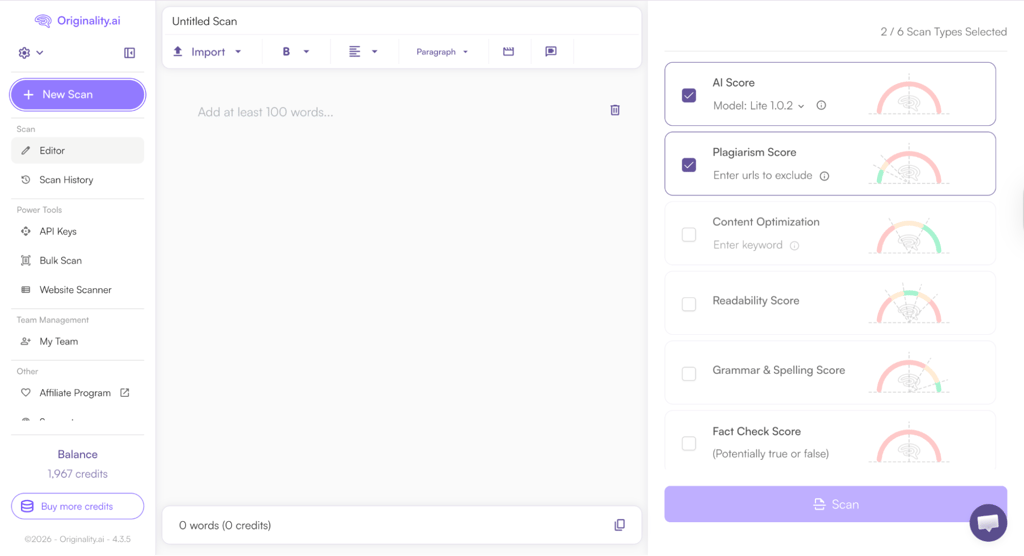Uncheck the Plagiarism Score checkbox
This screenshot has width=1024, height=556.
point(689,165)
